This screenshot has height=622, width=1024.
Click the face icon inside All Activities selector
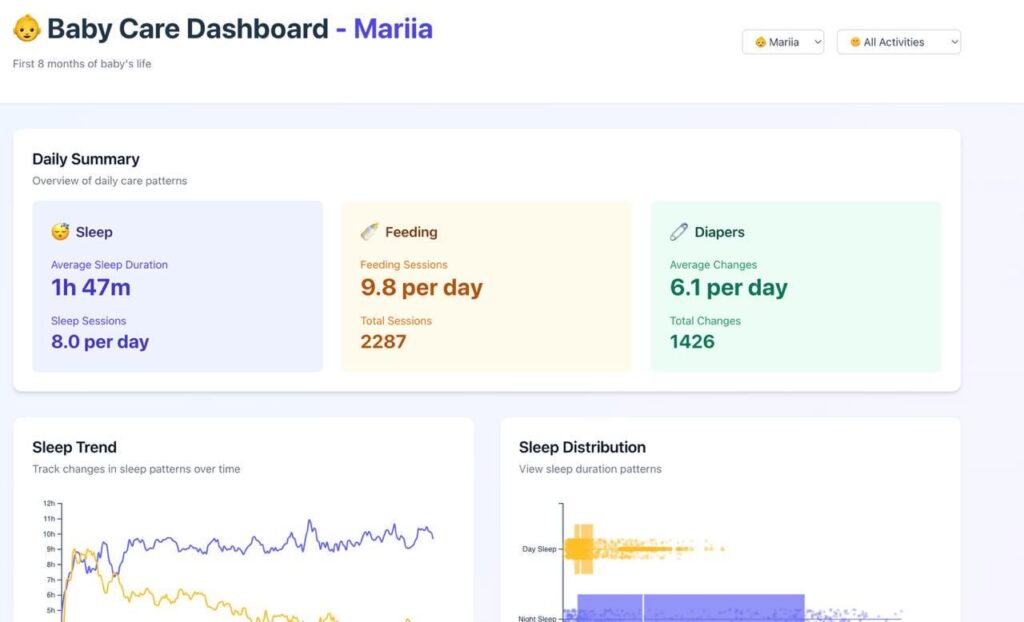tap(855, 42)
